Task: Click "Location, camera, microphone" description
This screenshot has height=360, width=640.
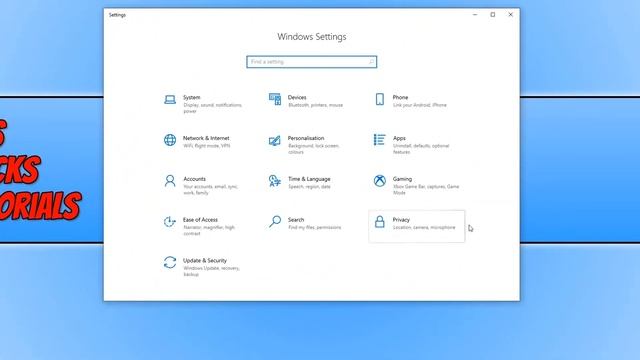Action: (424, 228)
